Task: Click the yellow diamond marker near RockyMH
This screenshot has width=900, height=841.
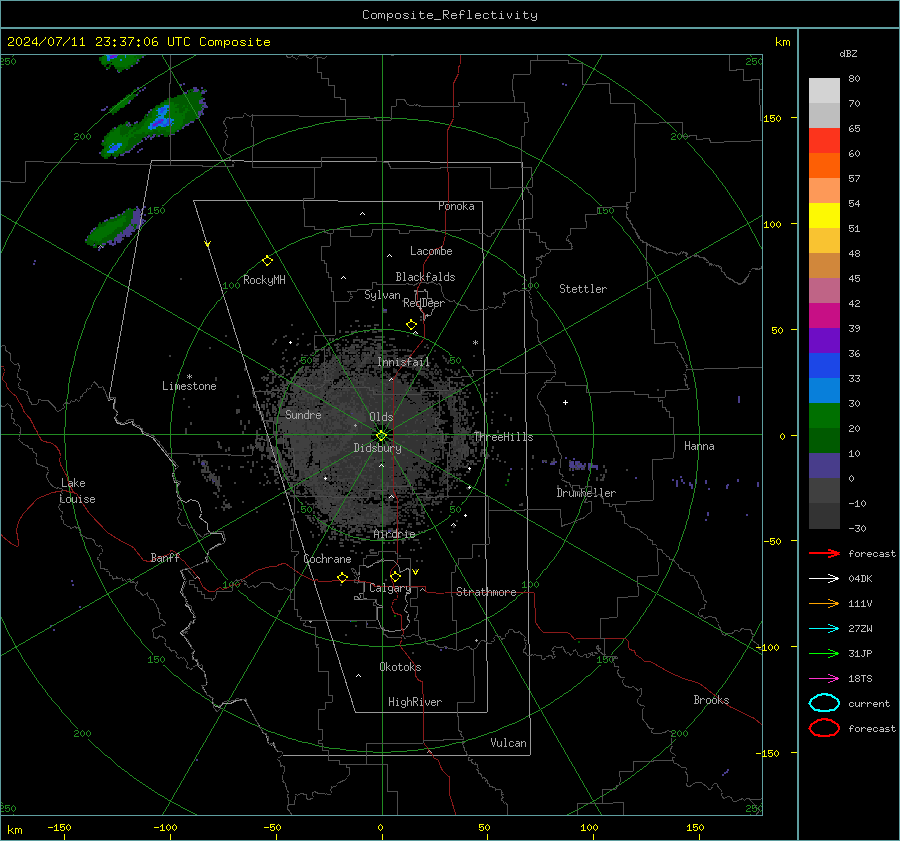Action: pos(267,261)
